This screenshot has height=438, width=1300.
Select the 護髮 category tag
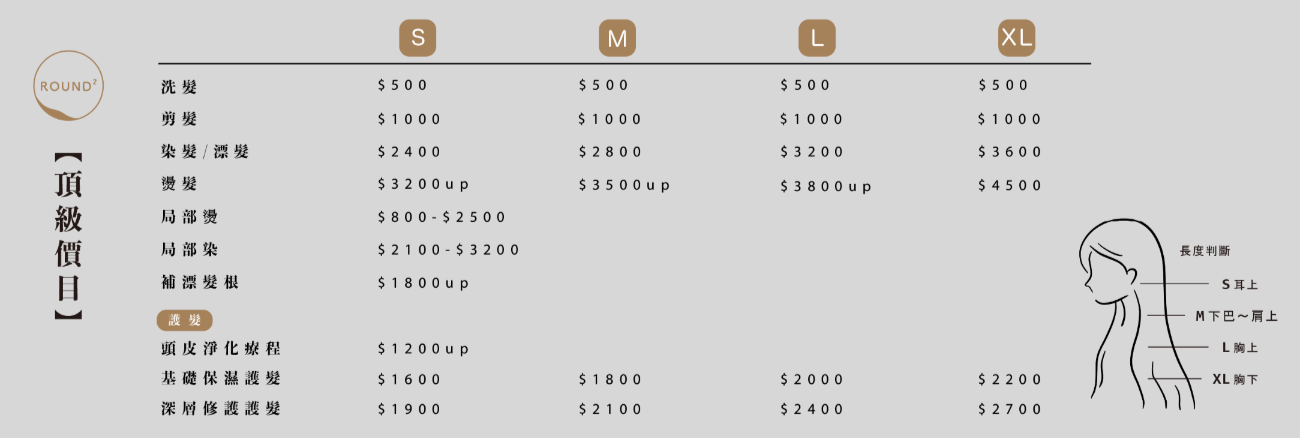coord(185,320)
